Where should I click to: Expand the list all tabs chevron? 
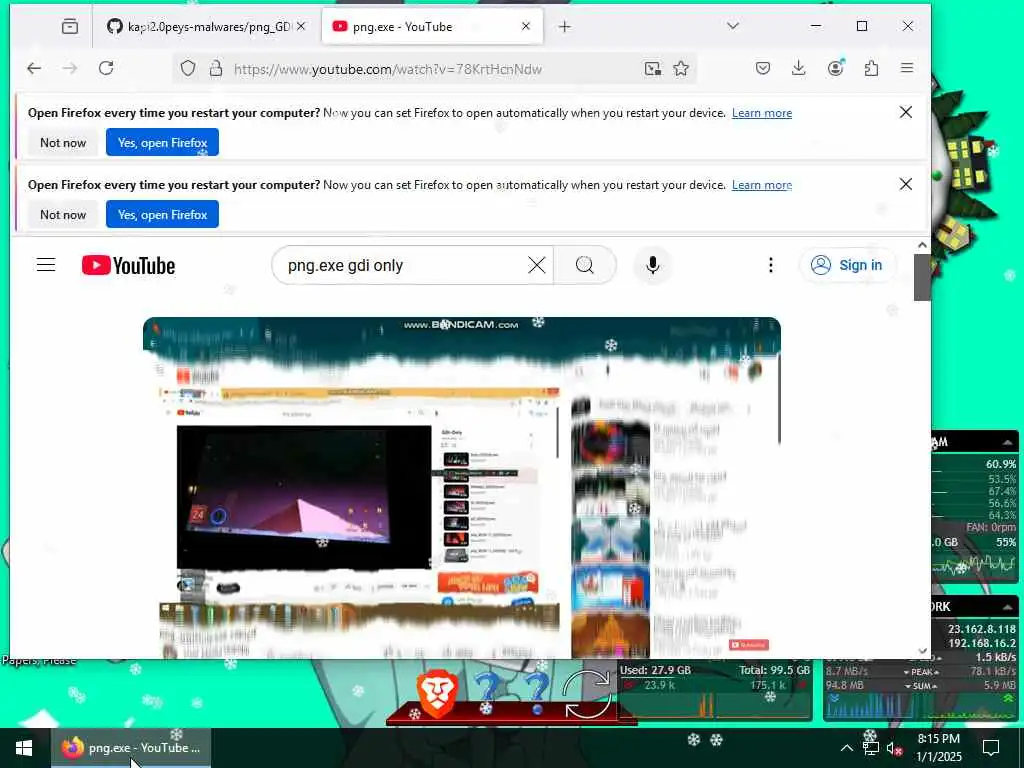(x=733, y=26)
